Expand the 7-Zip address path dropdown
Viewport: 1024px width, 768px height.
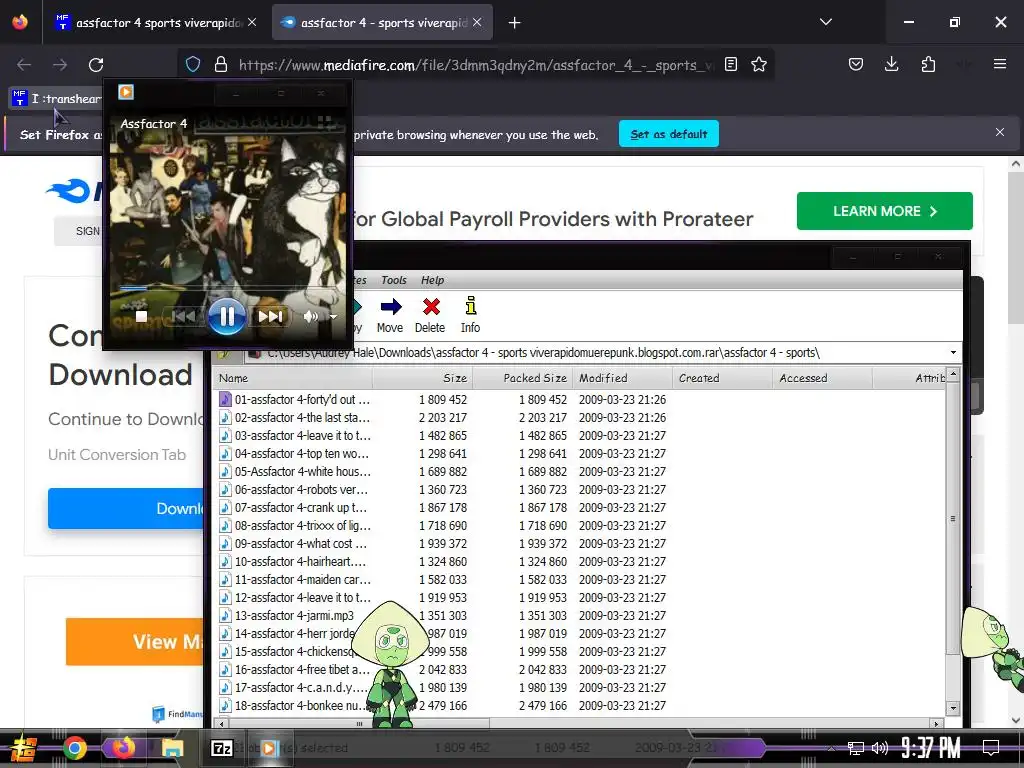pos(953,353)
